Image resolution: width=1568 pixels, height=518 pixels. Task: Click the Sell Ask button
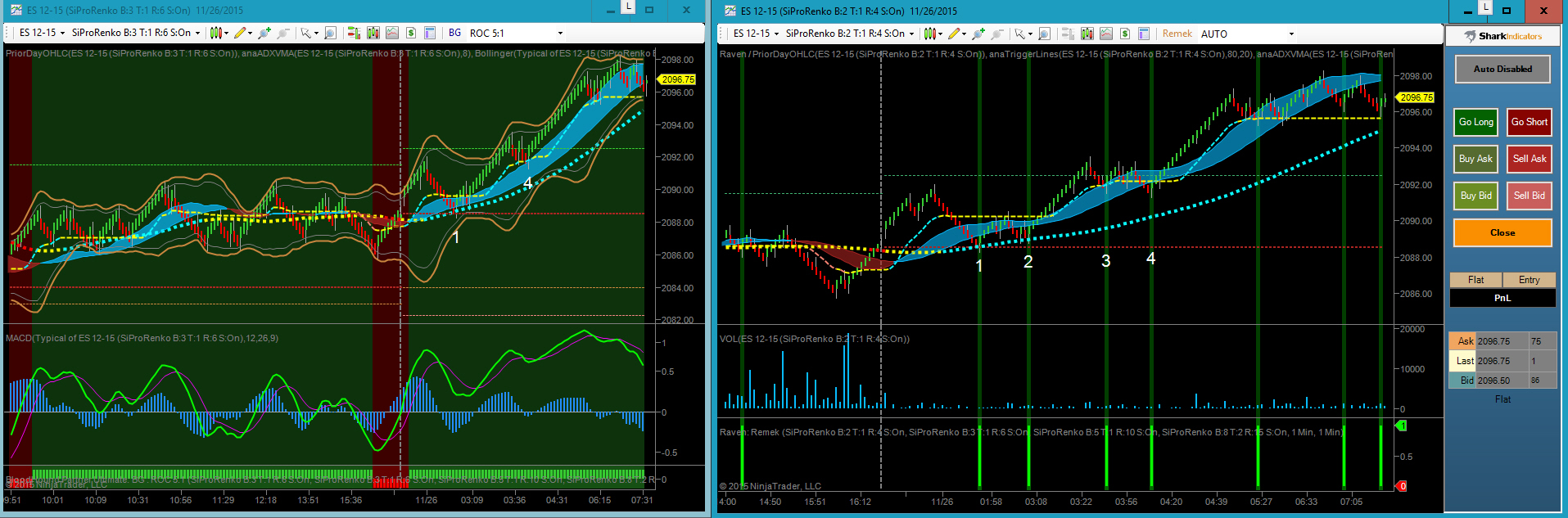coord(1529,159)
